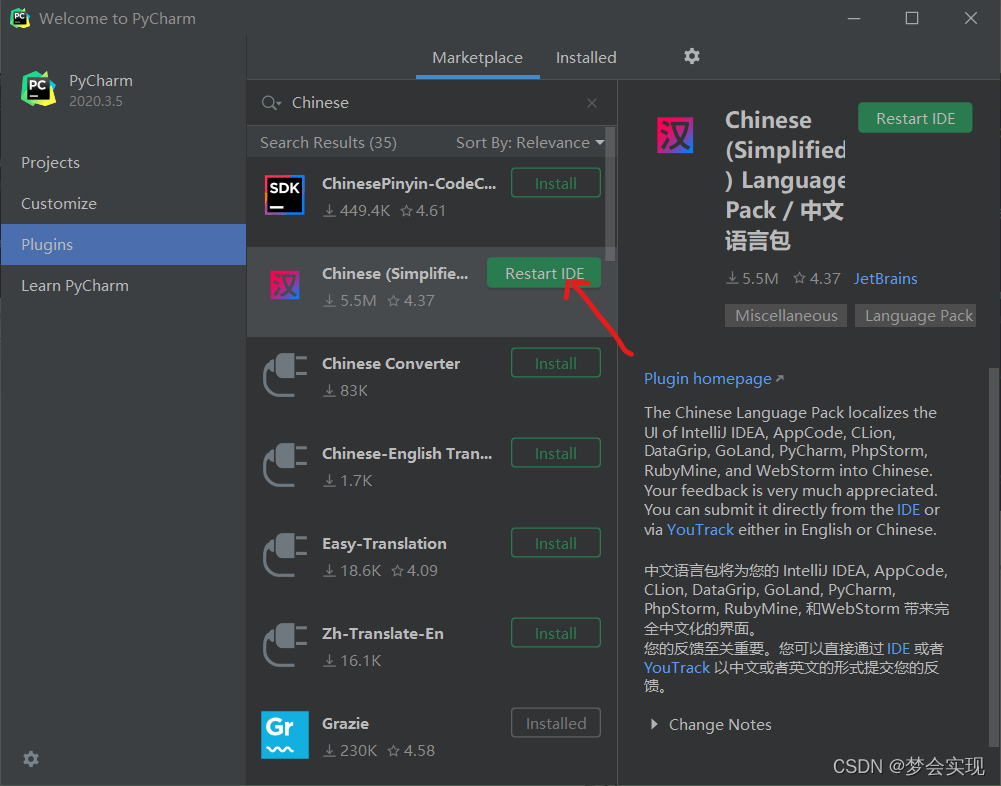
Task: Click the large Chinese language pack icon in details
Action: tap(675, 135)
